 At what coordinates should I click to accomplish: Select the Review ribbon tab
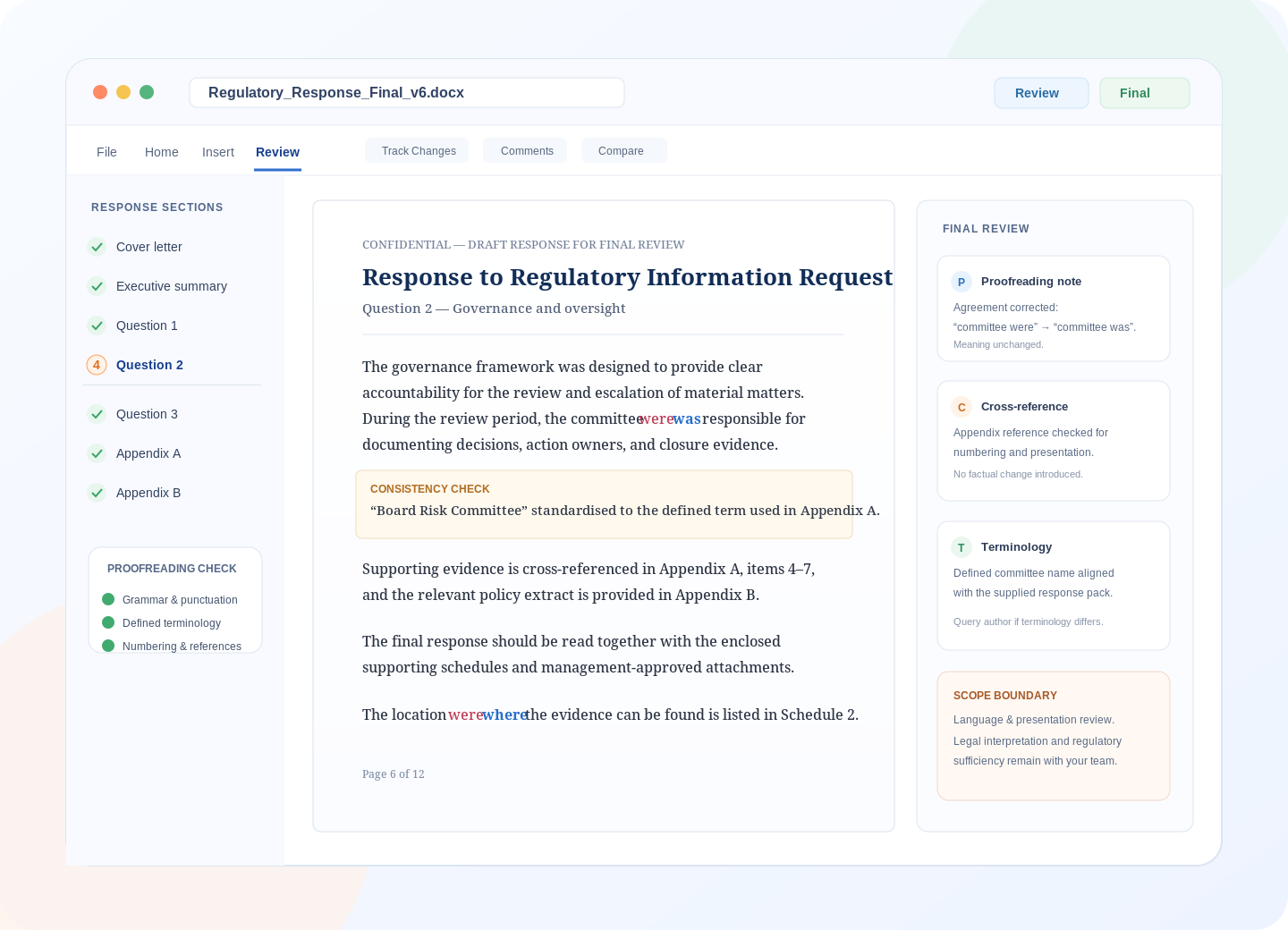coord(277,152)
